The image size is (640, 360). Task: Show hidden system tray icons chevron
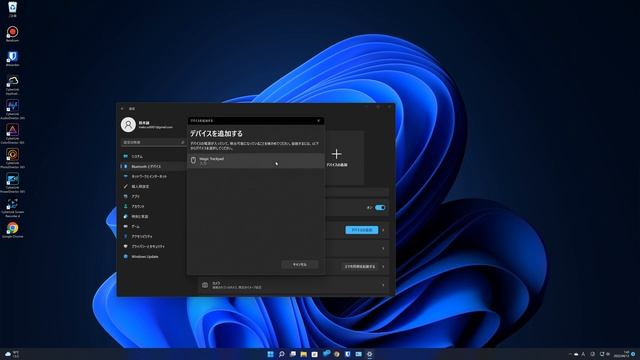tap(570, 354)
